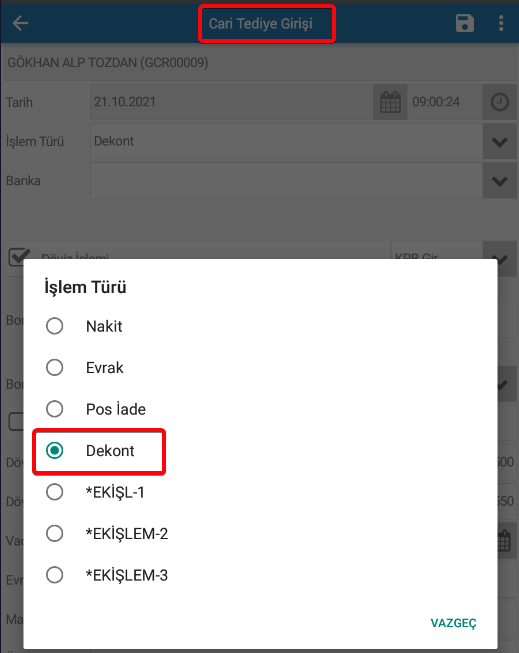The height and width of the screenshot is (653, 519).
Task: Expand the İşlem Türü dropdown arrow
Action: [x=500, y=142]
